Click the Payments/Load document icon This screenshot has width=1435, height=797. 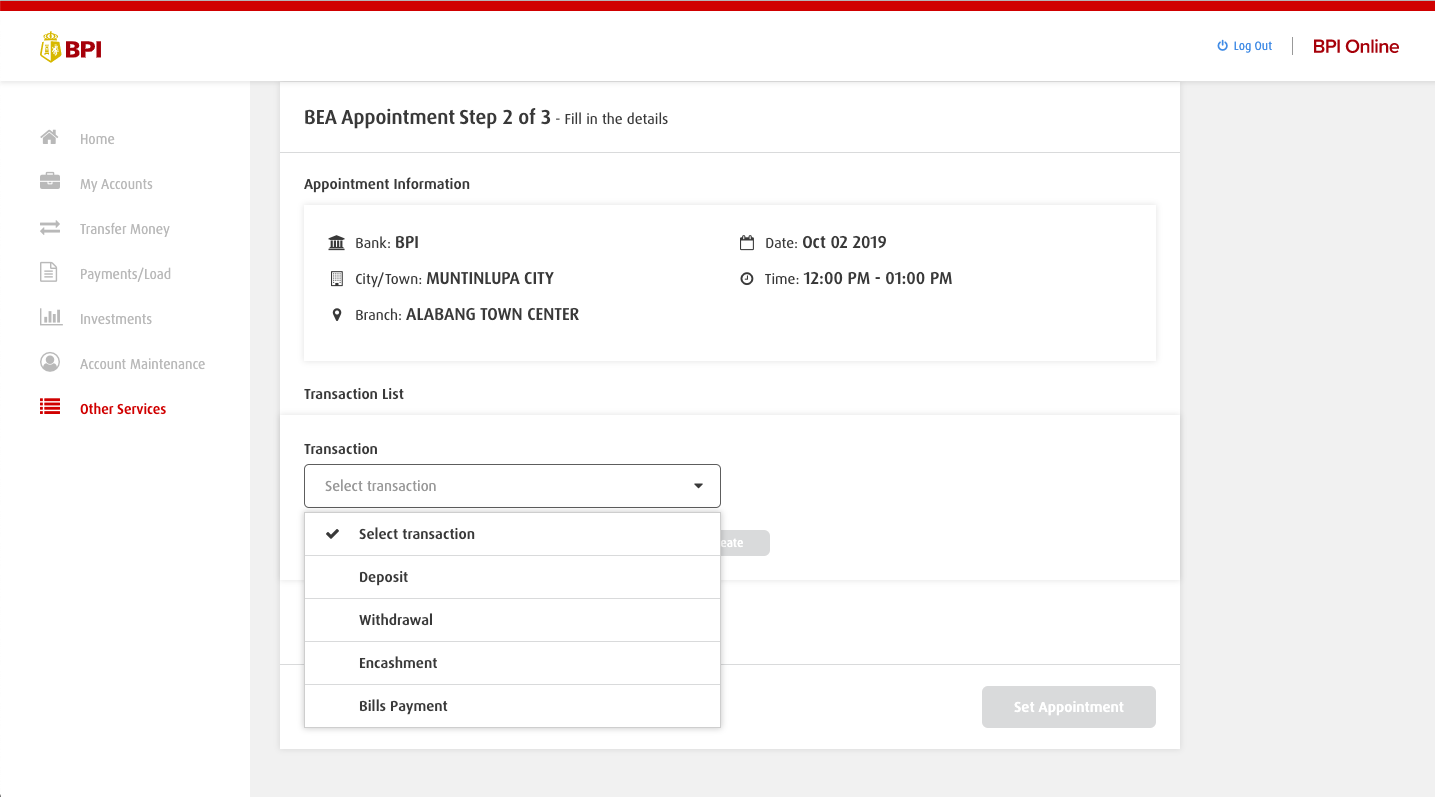[x=48, y=272]
